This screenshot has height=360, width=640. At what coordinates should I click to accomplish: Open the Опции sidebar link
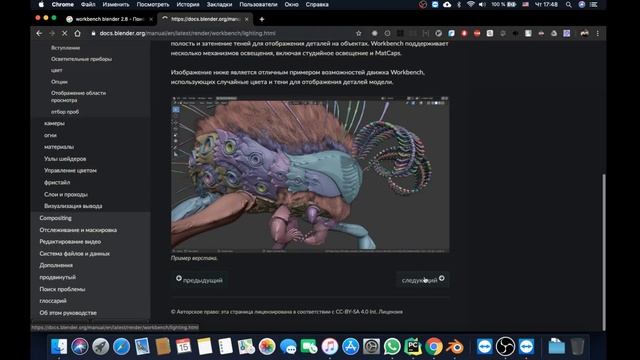click(59, 82)
